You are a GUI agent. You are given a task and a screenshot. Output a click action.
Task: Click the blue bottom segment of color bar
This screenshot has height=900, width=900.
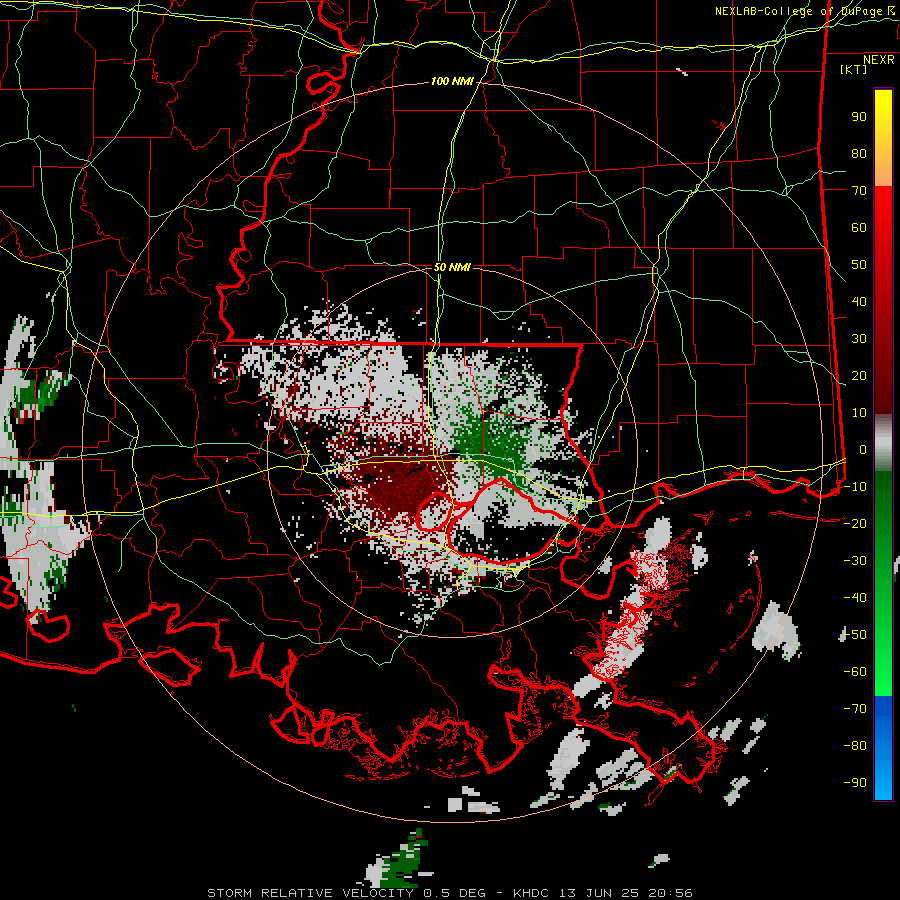pyautogui.click(x=883, y=747)
